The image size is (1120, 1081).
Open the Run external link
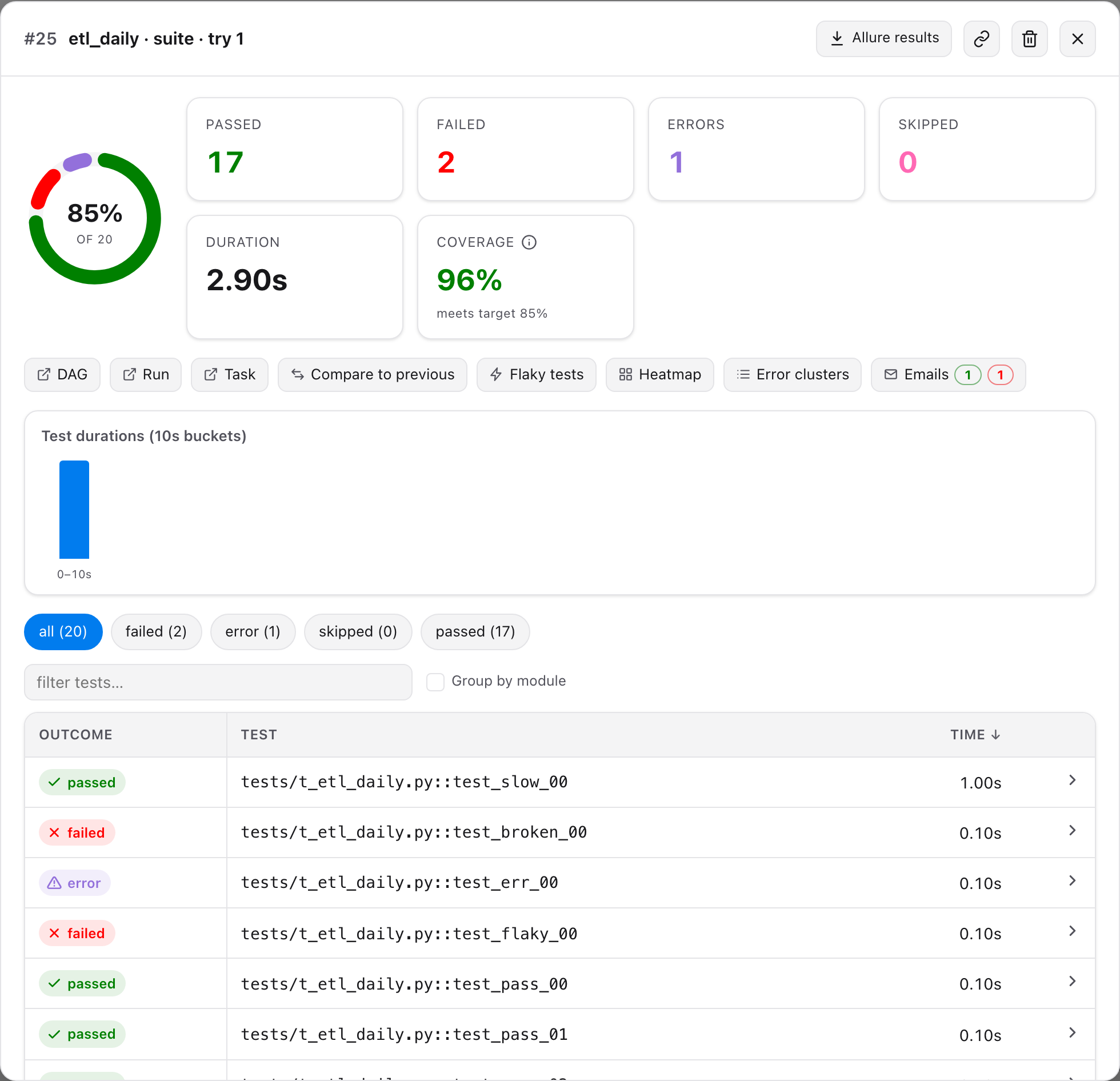[146, 375]
